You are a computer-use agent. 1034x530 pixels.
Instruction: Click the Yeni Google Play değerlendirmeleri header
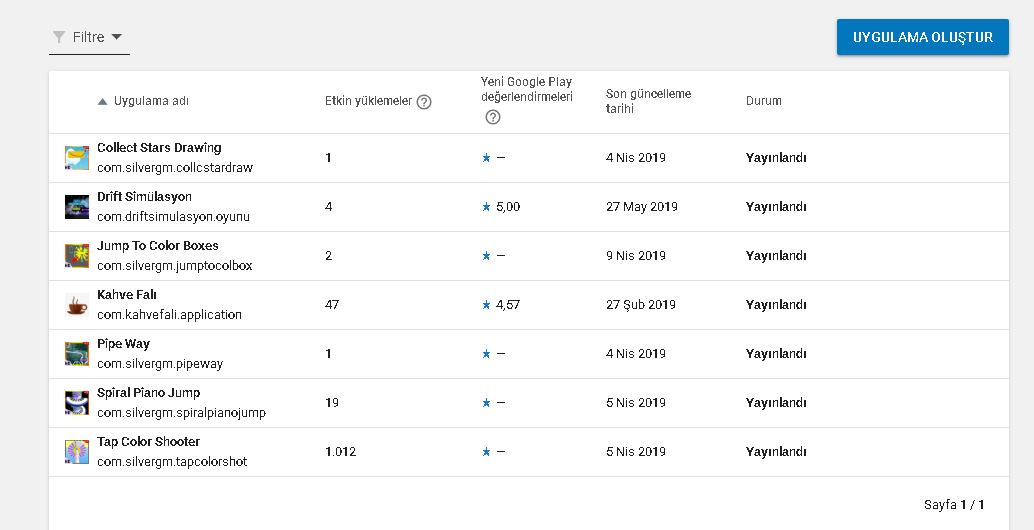(526, 89)
